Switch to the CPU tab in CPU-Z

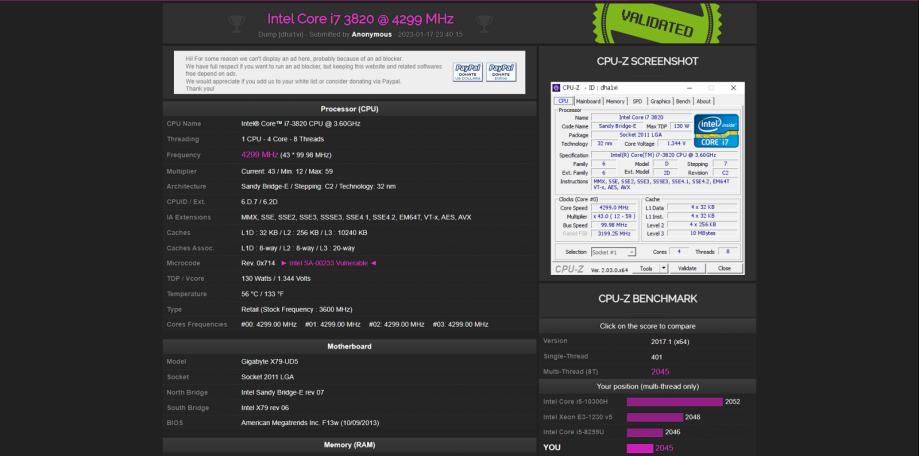click(x=563, y=101)
